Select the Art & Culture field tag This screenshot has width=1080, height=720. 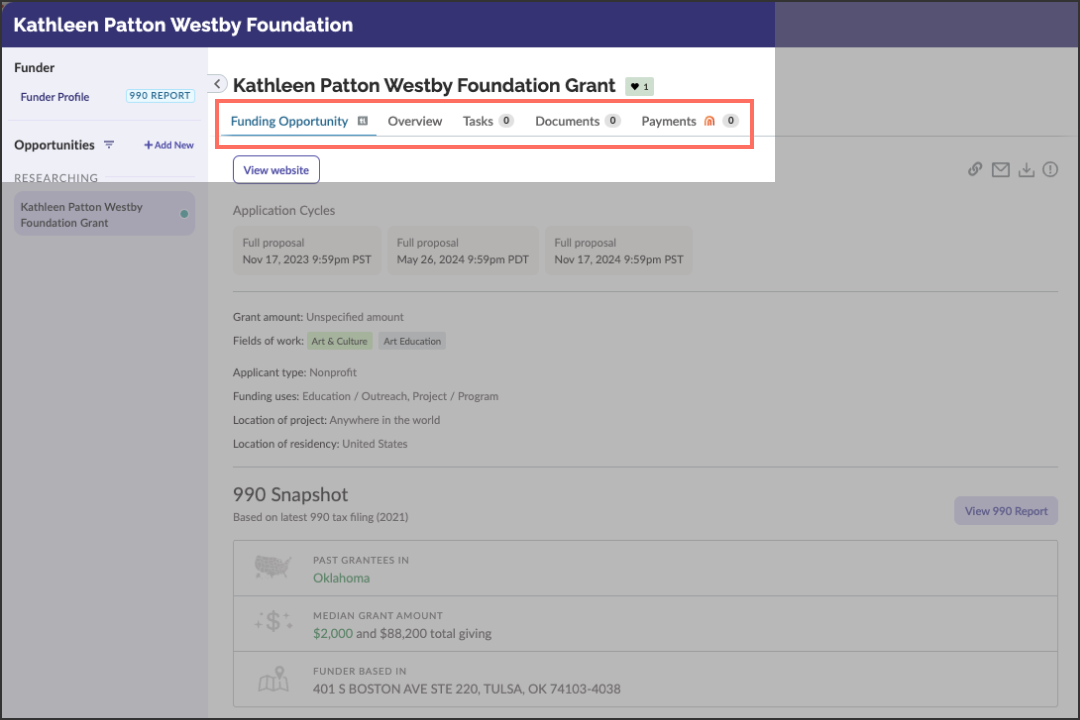[340, 341]
